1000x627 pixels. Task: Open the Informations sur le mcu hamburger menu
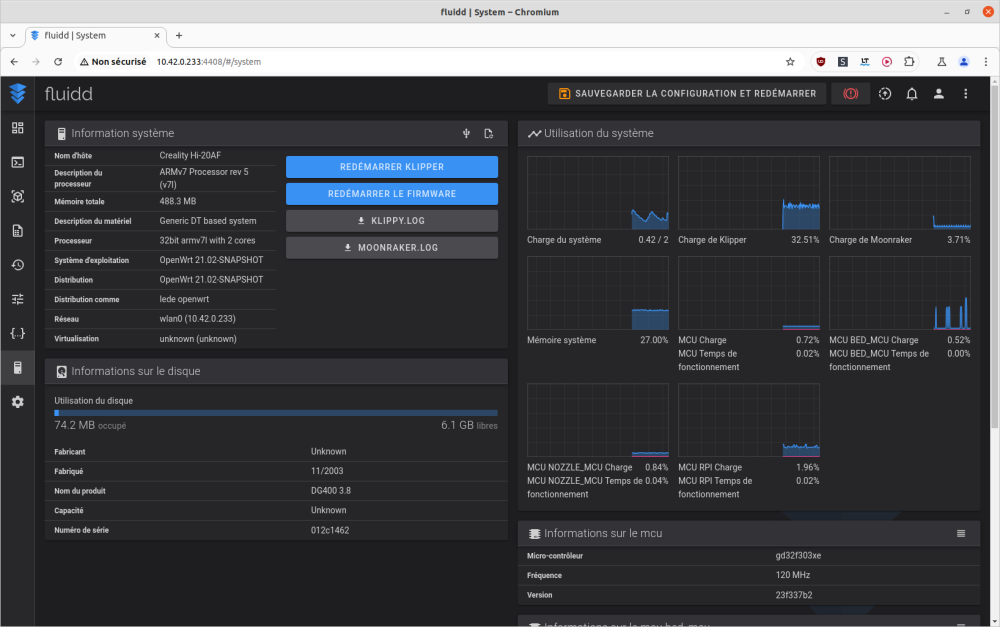tap(961, 534)
